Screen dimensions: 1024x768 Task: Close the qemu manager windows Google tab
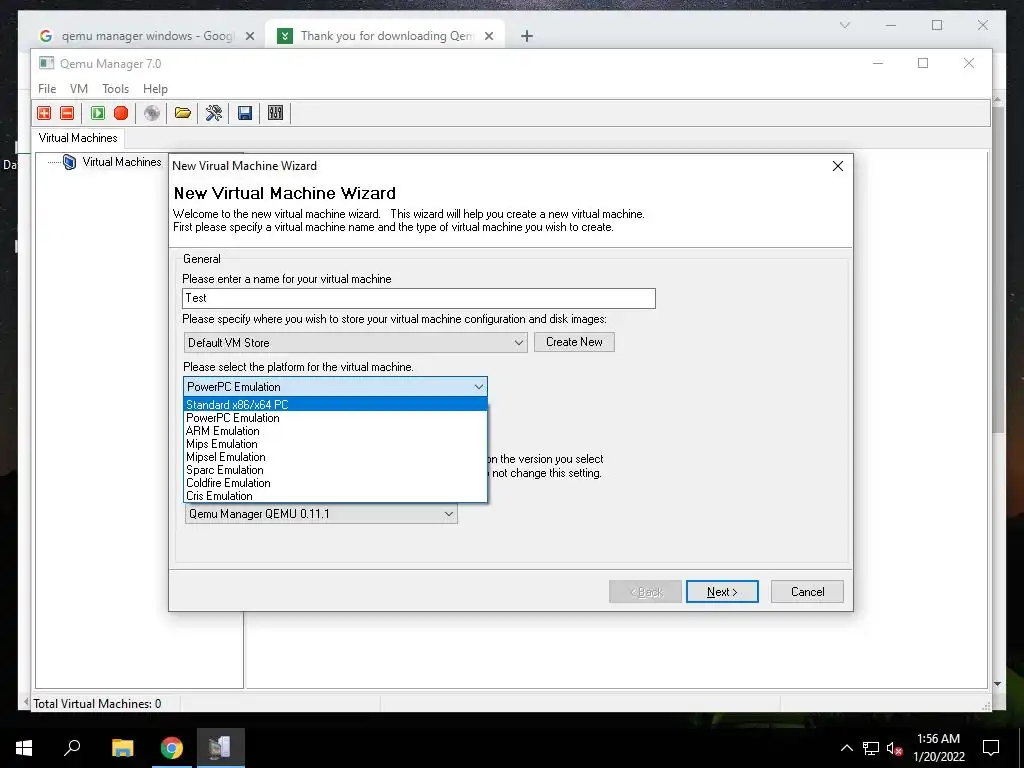point(249,36)
